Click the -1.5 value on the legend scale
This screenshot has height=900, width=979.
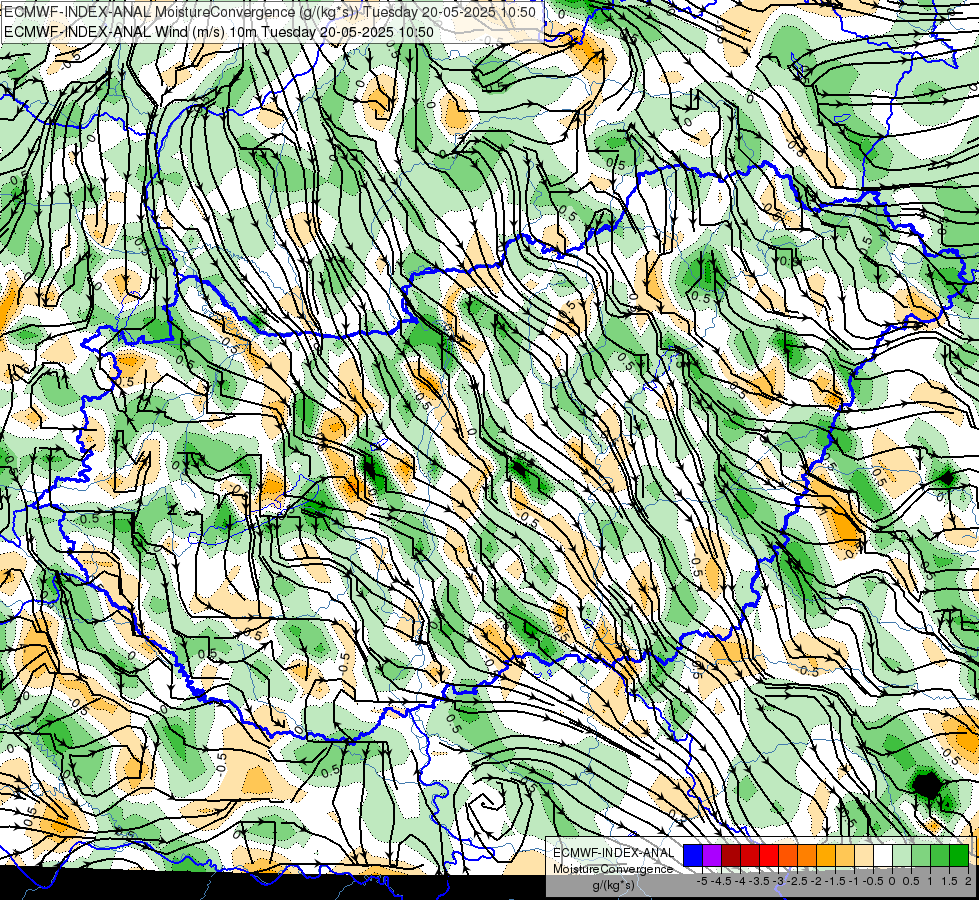[x=835, y=881]
